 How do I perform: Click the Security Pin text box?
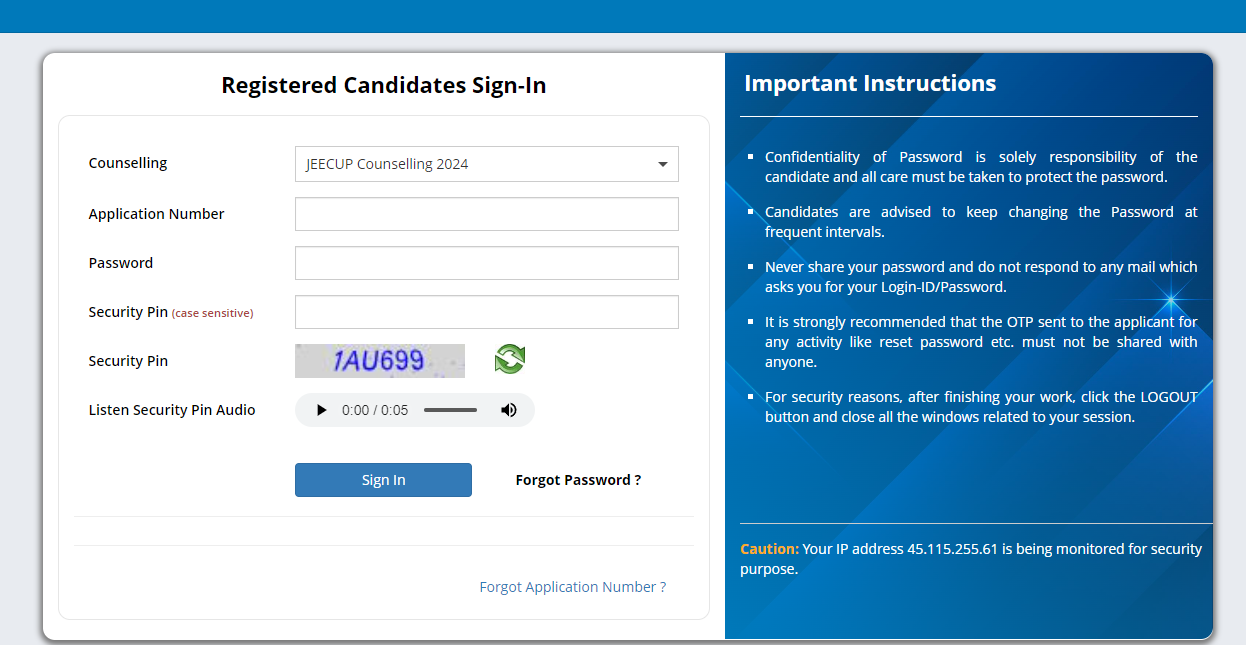[x=487, y=312]
